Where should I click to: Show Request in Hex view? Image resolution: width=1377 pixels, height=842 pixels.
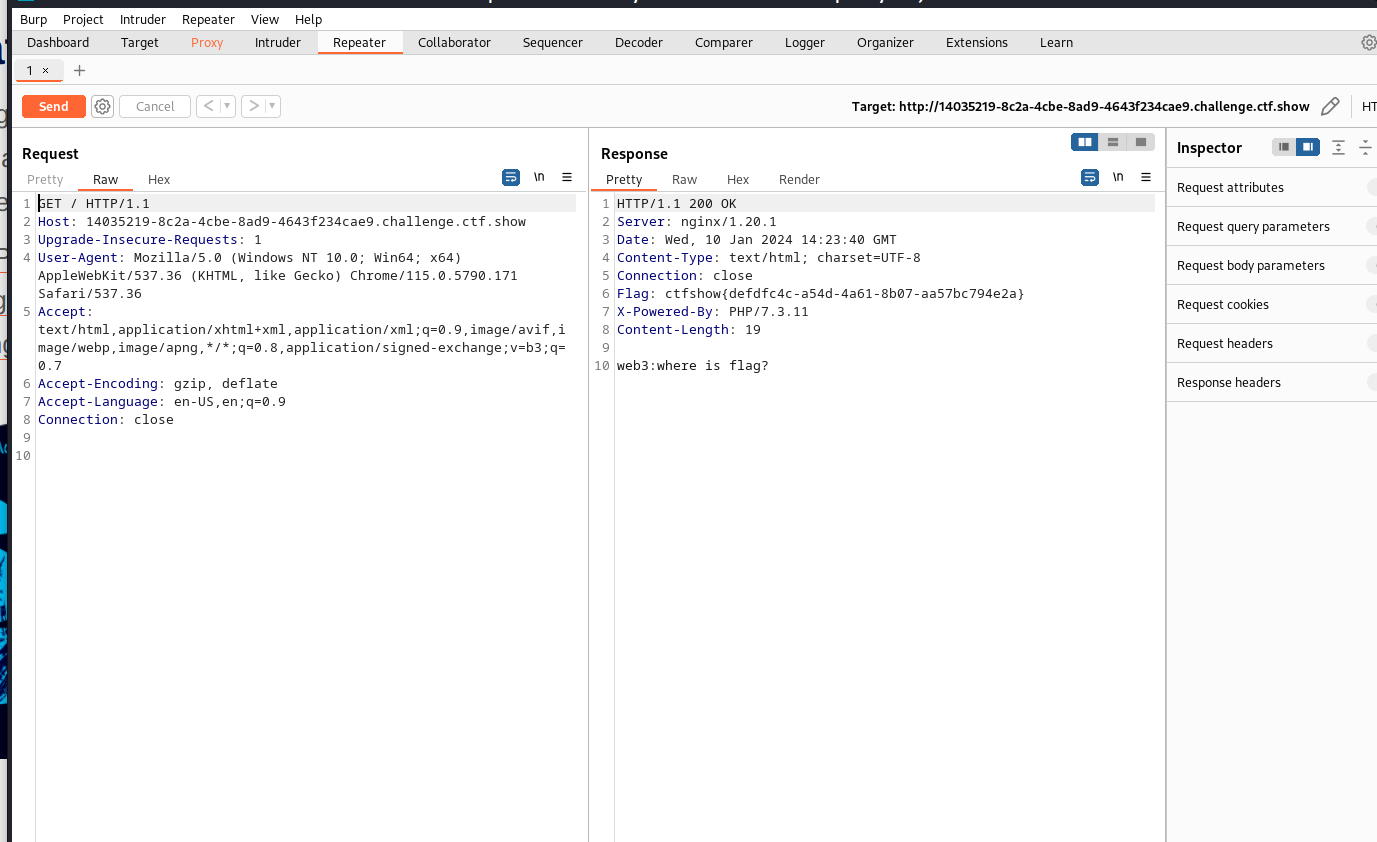pyautogui.click(x=159, y=179)
